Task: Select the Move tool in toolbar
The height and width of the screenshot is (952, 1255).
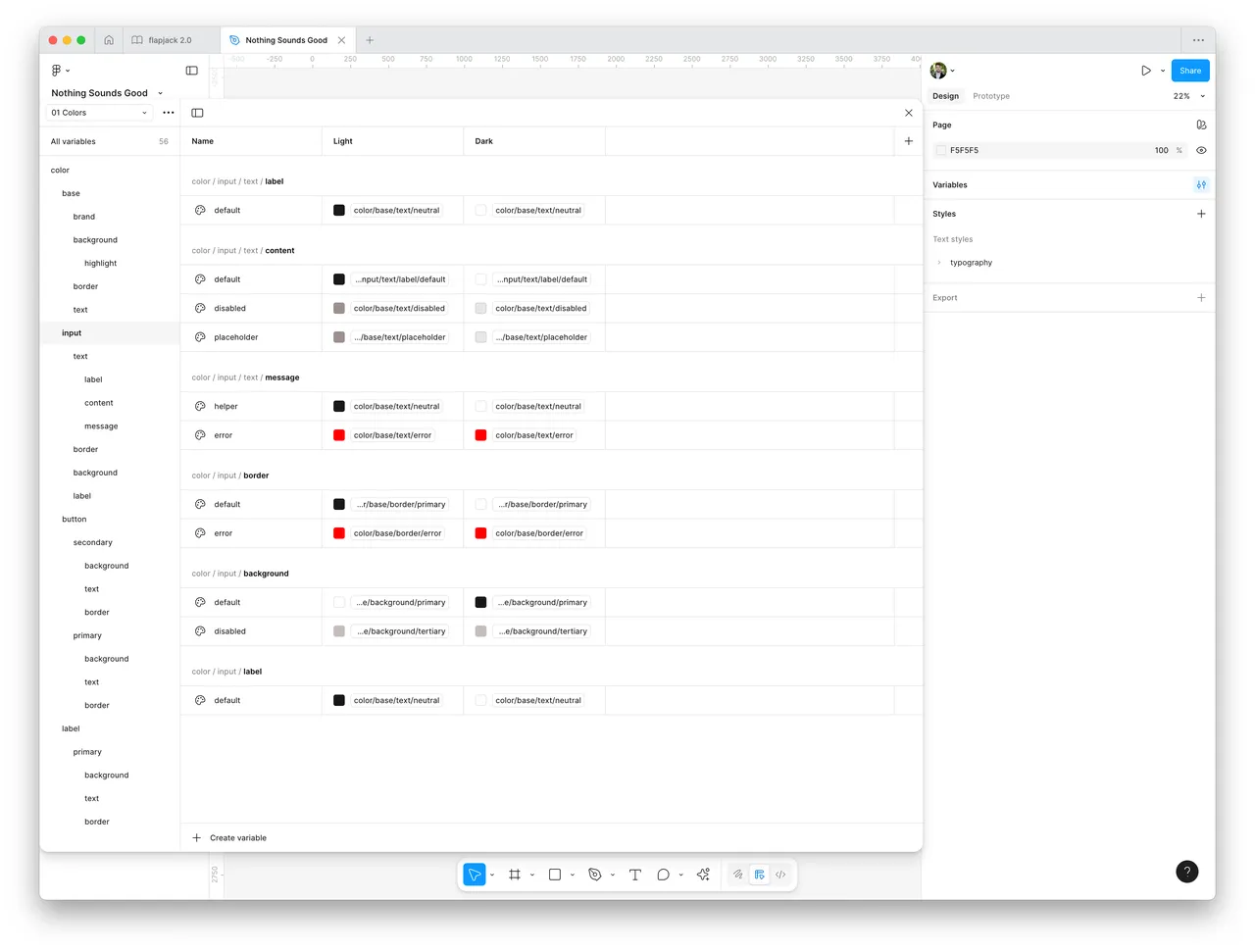Action: [x=475, y=875]
